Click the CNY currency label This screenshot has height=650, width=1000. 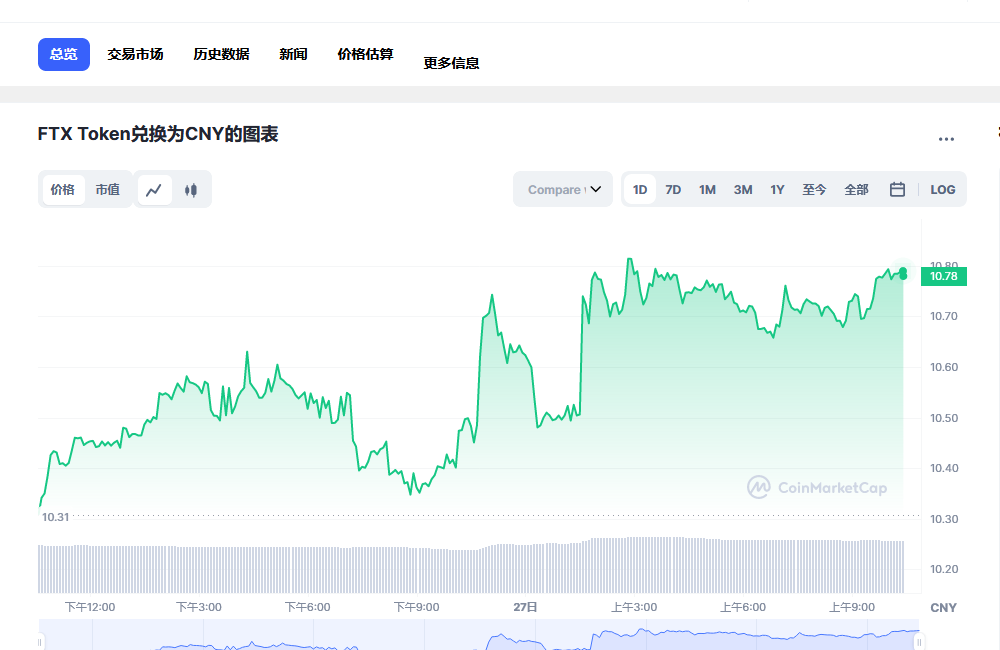pyautogui.click(x=943, y=608)
